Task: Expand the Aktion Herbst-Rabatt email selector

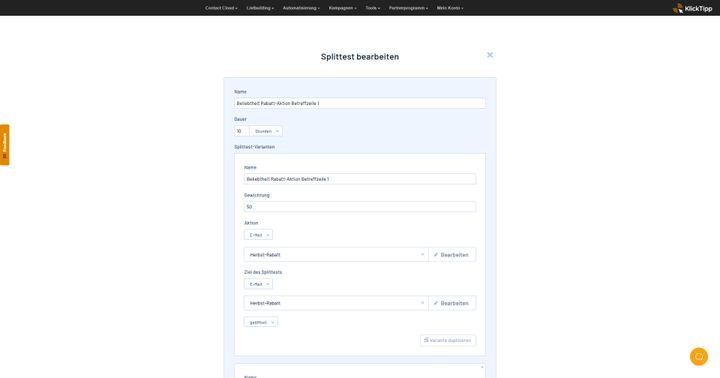Action: click(336, 254)
